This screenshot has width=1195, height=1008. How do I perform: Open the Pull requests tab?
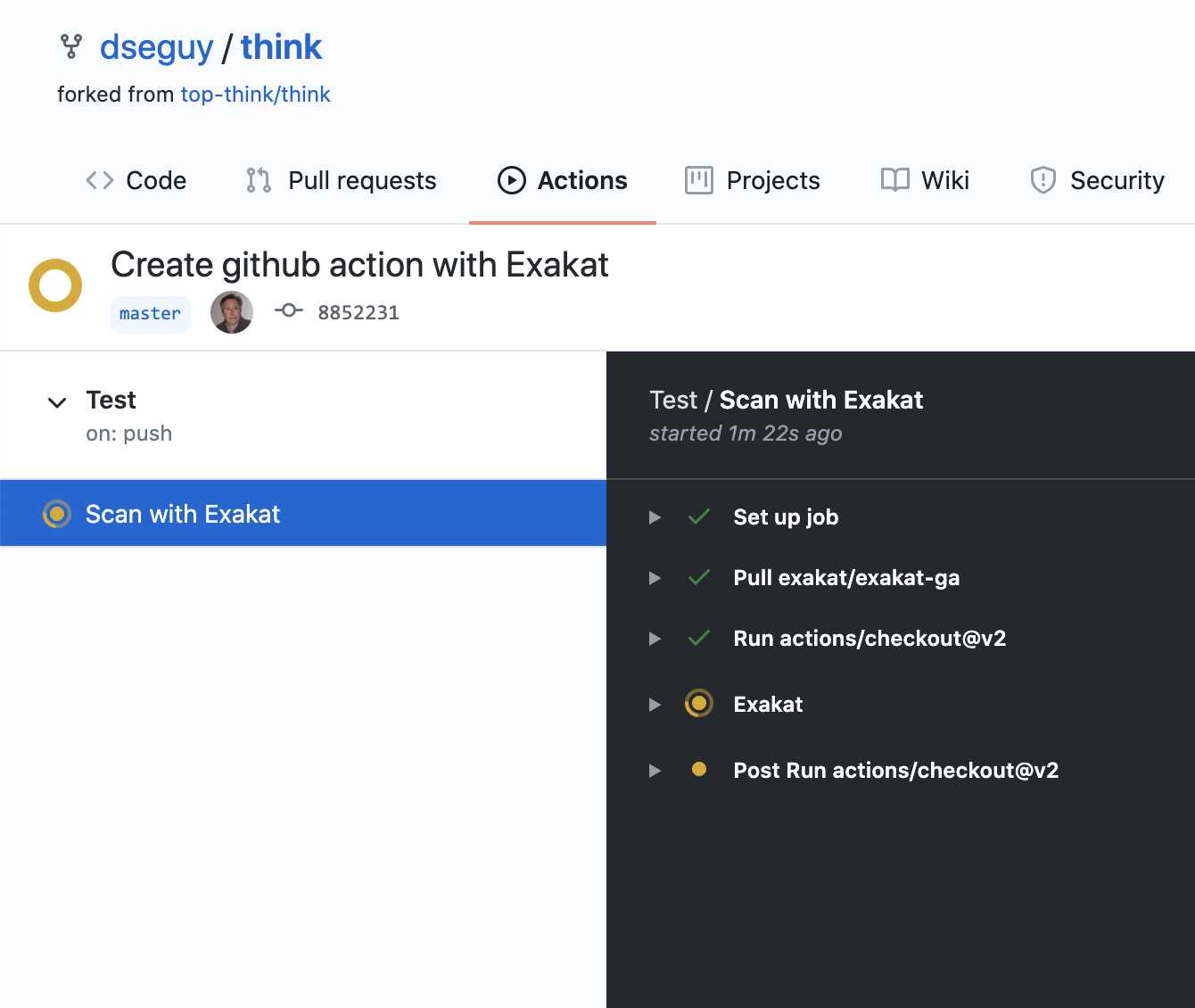click(342, 180)
